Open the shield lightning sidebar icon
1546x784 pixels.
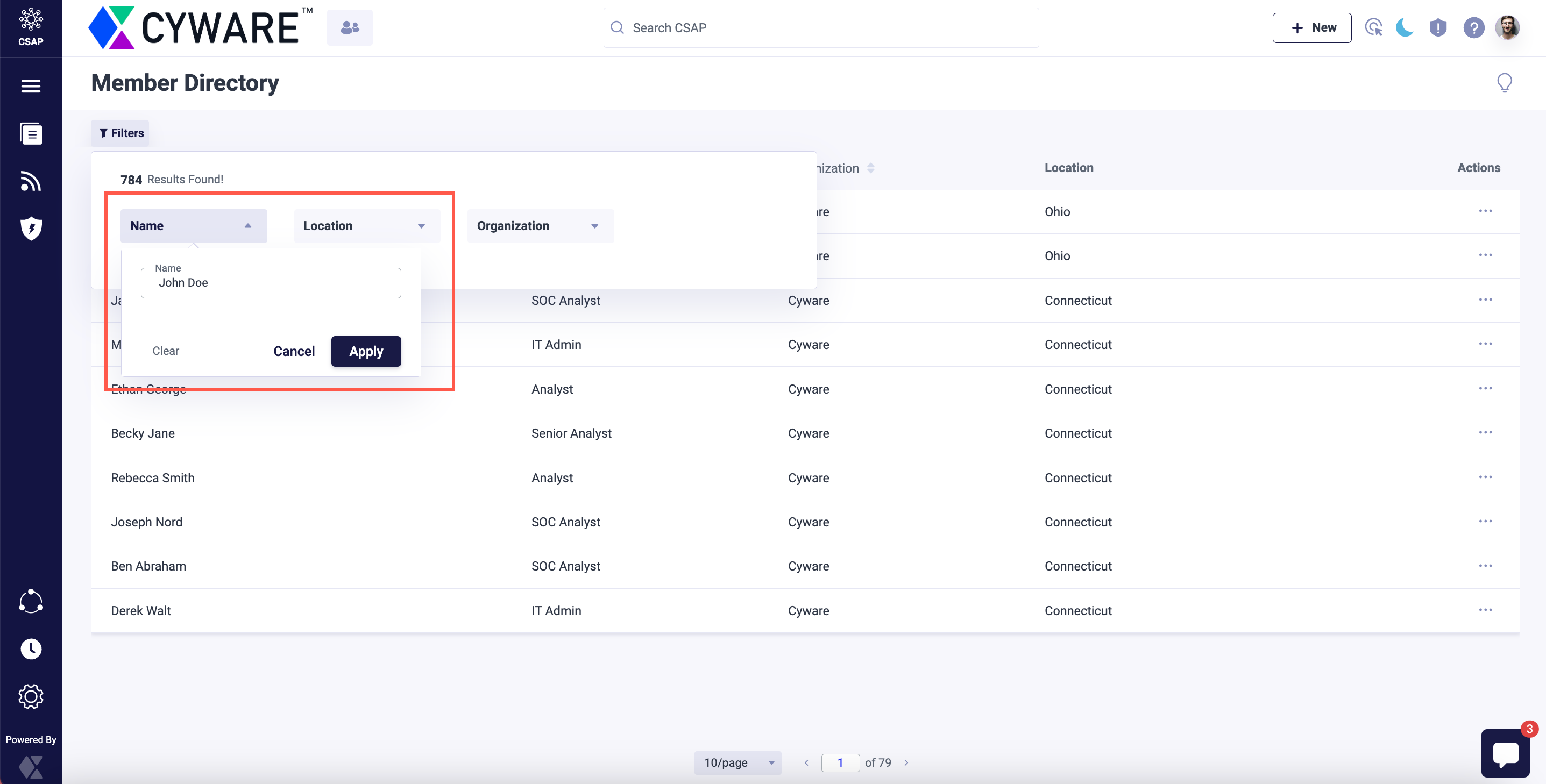coord(31,228)
